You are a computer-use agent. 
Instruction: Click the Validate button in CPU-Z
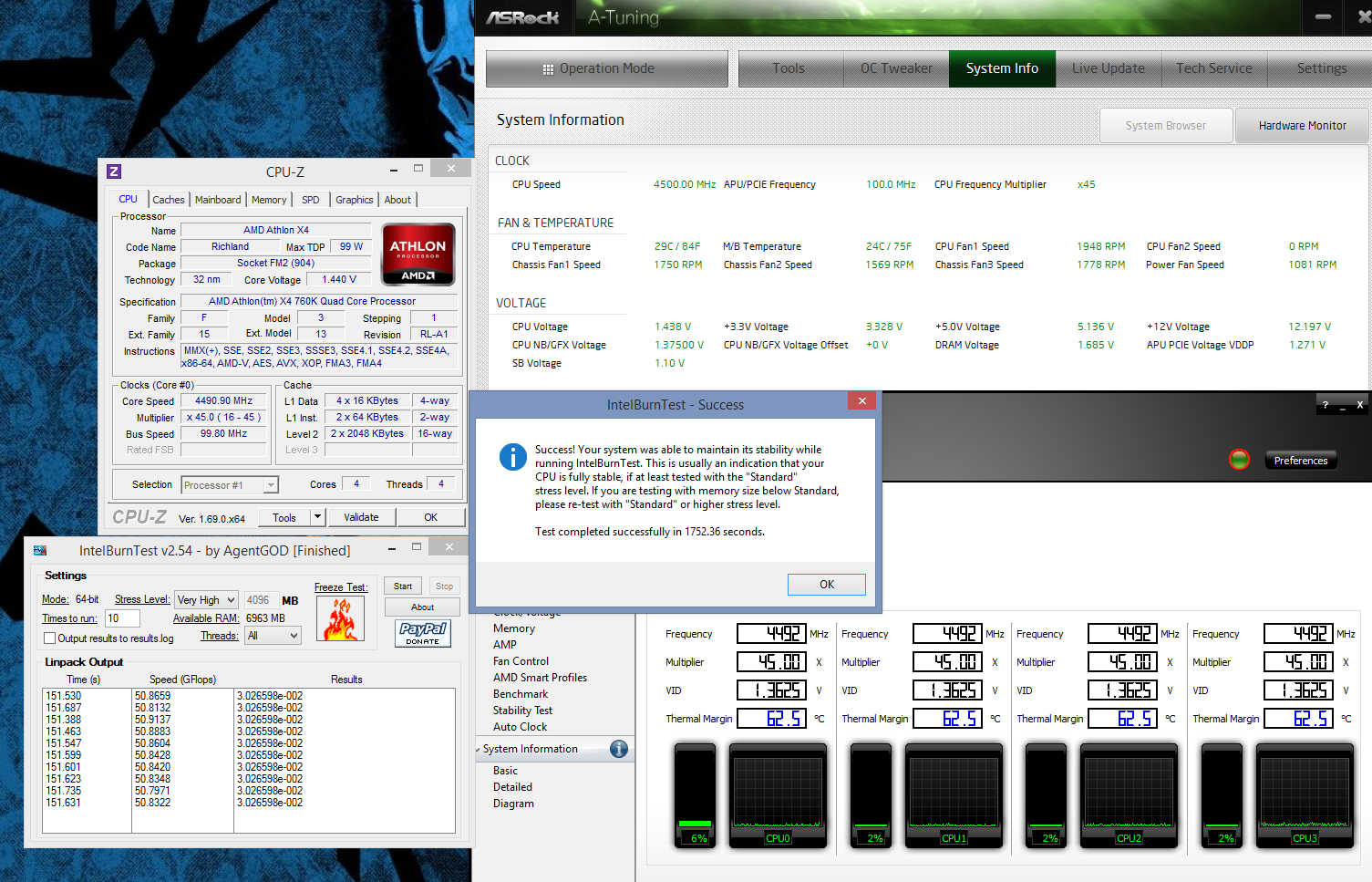click(361, 517)
